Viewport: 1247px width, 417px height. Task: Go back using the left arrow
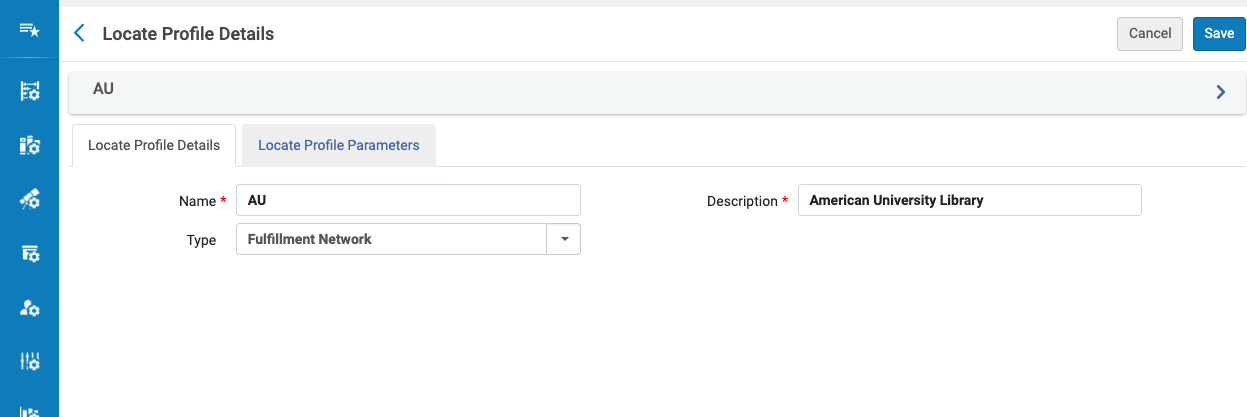point(80,33)
